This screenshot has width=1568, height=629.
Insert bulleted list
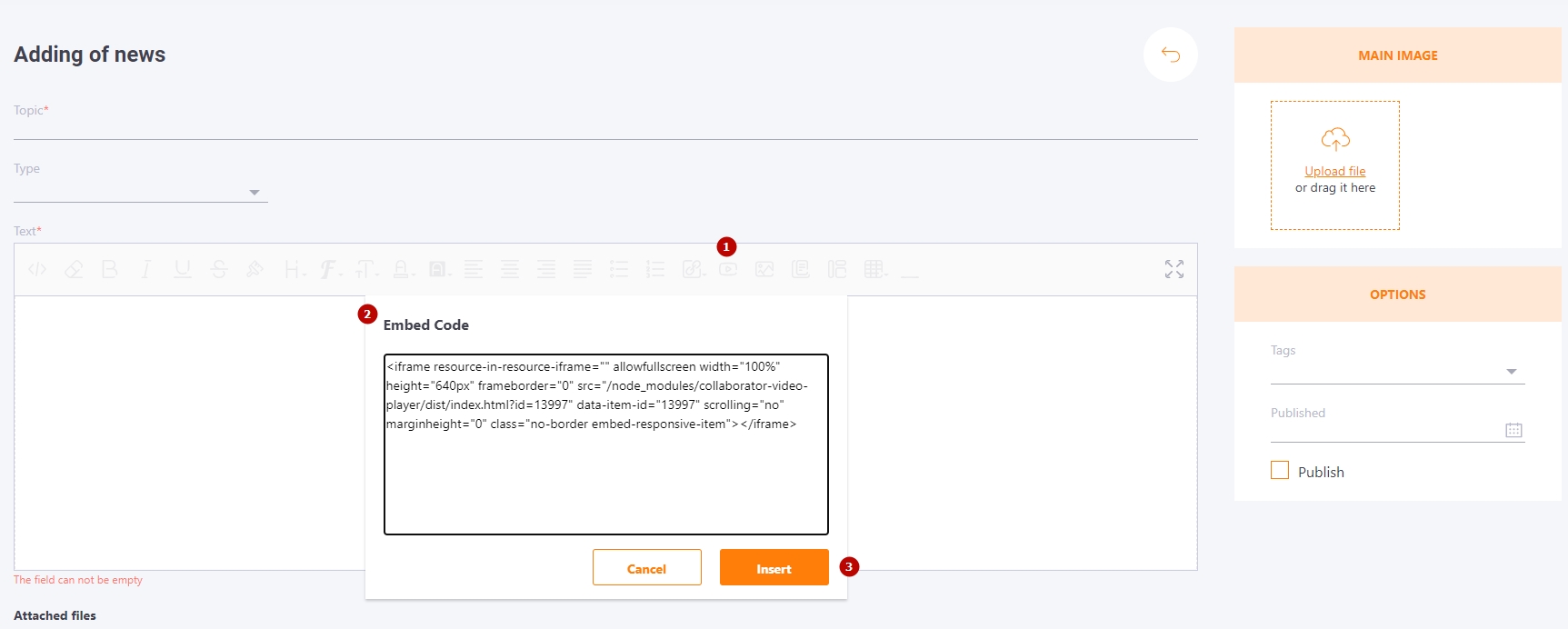coord(619,269)
